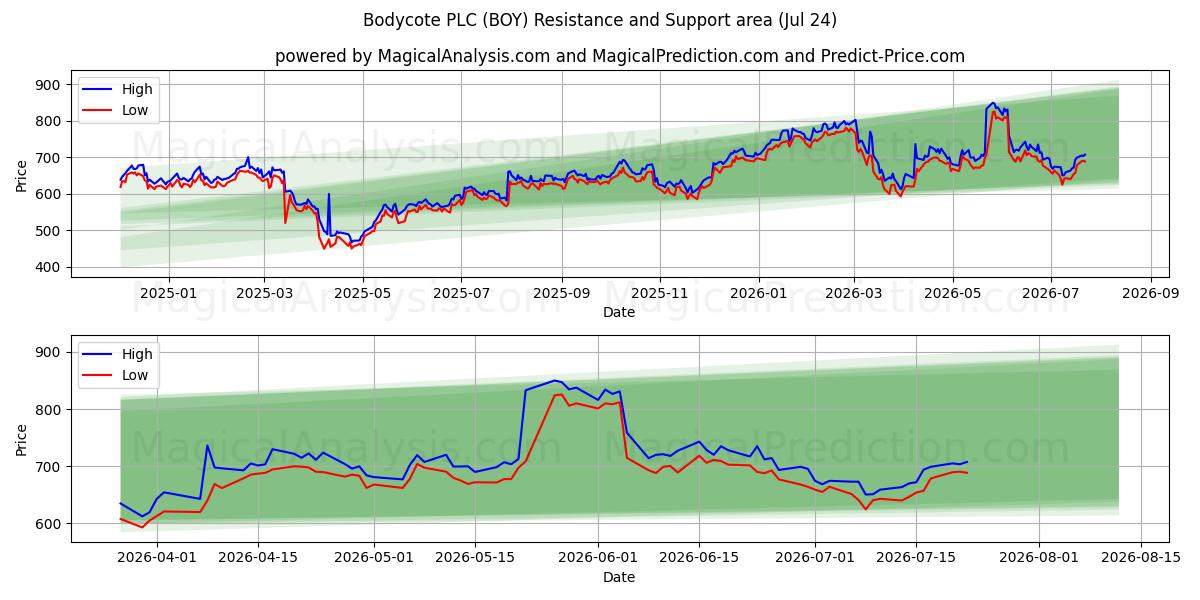This screenshot has height=600, width=1200.
Task: Click 'Low' in the lower chart legend
Action: pos(135,375)
